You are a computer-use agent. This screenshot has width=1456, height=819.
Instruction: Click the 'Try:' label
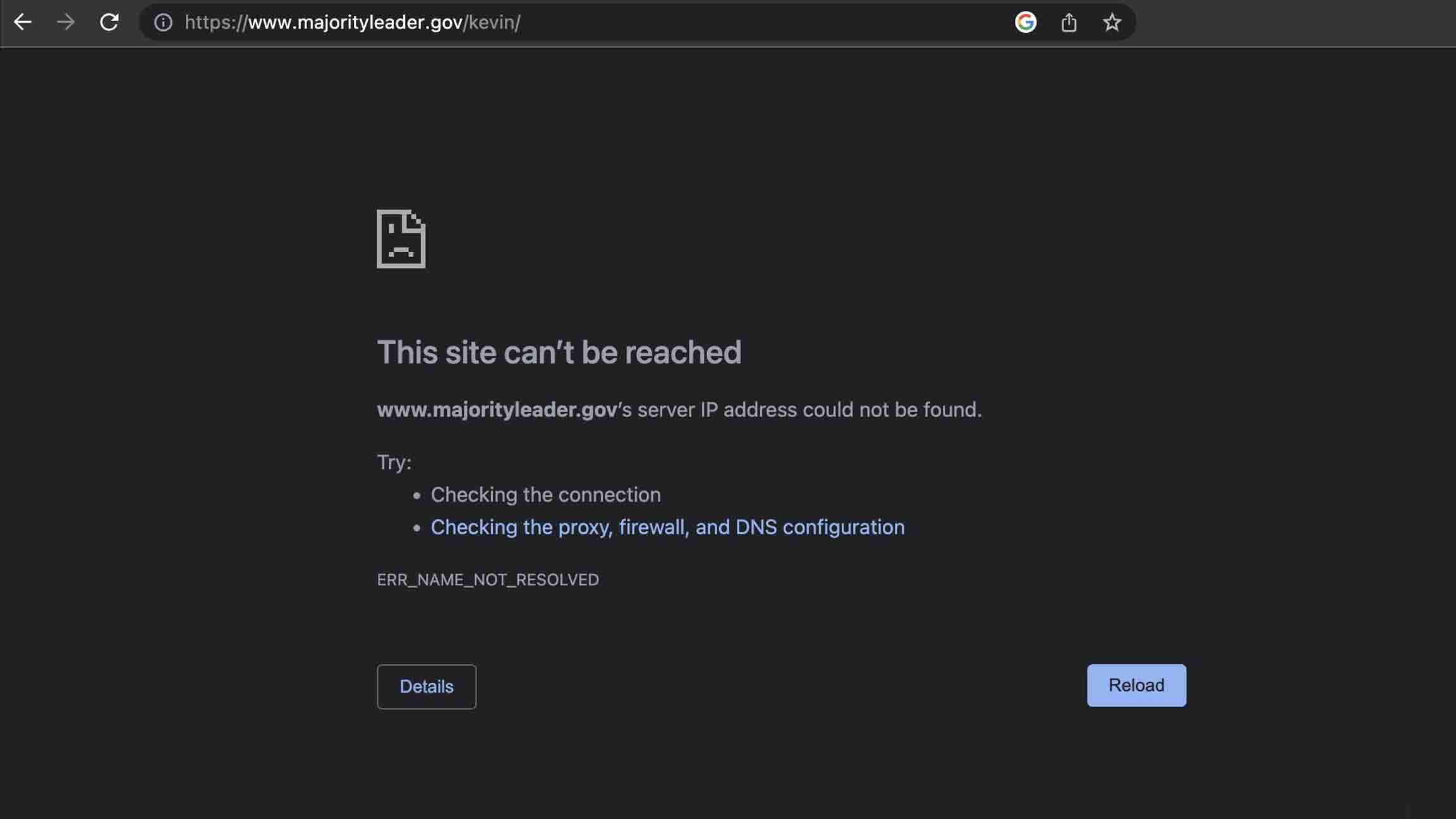pyautogui.click(x=394, y=462)
